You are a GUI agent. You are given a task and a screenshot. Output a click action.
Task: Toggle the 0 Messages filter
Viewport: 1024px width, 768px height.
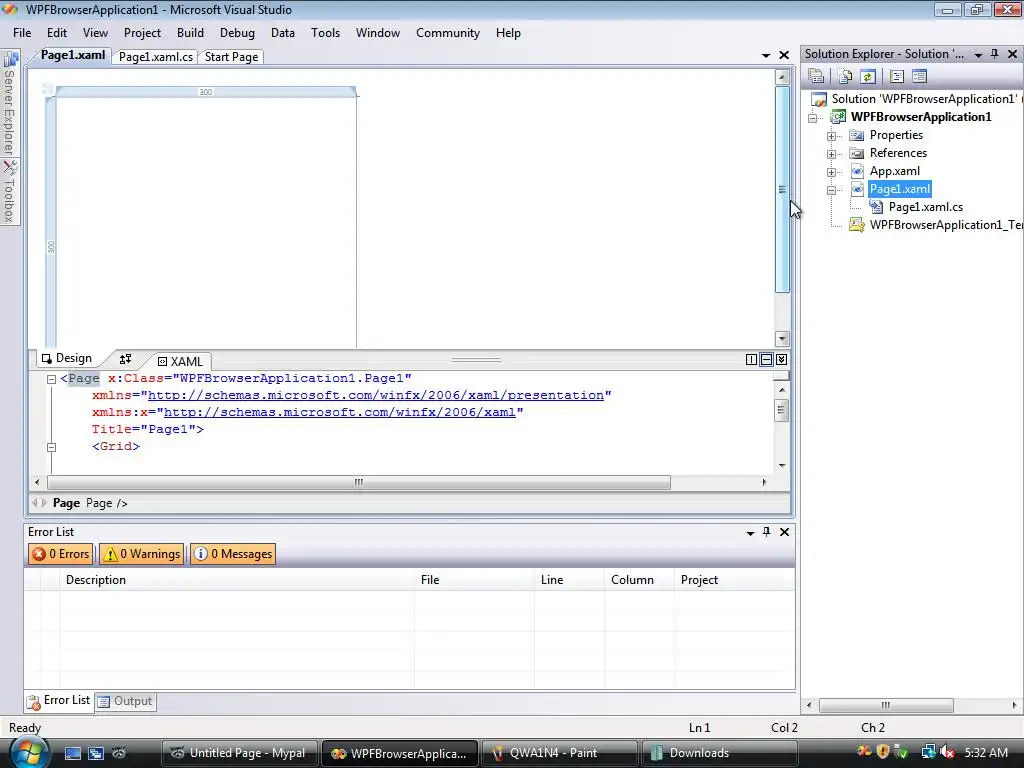(x=232, y=554)
